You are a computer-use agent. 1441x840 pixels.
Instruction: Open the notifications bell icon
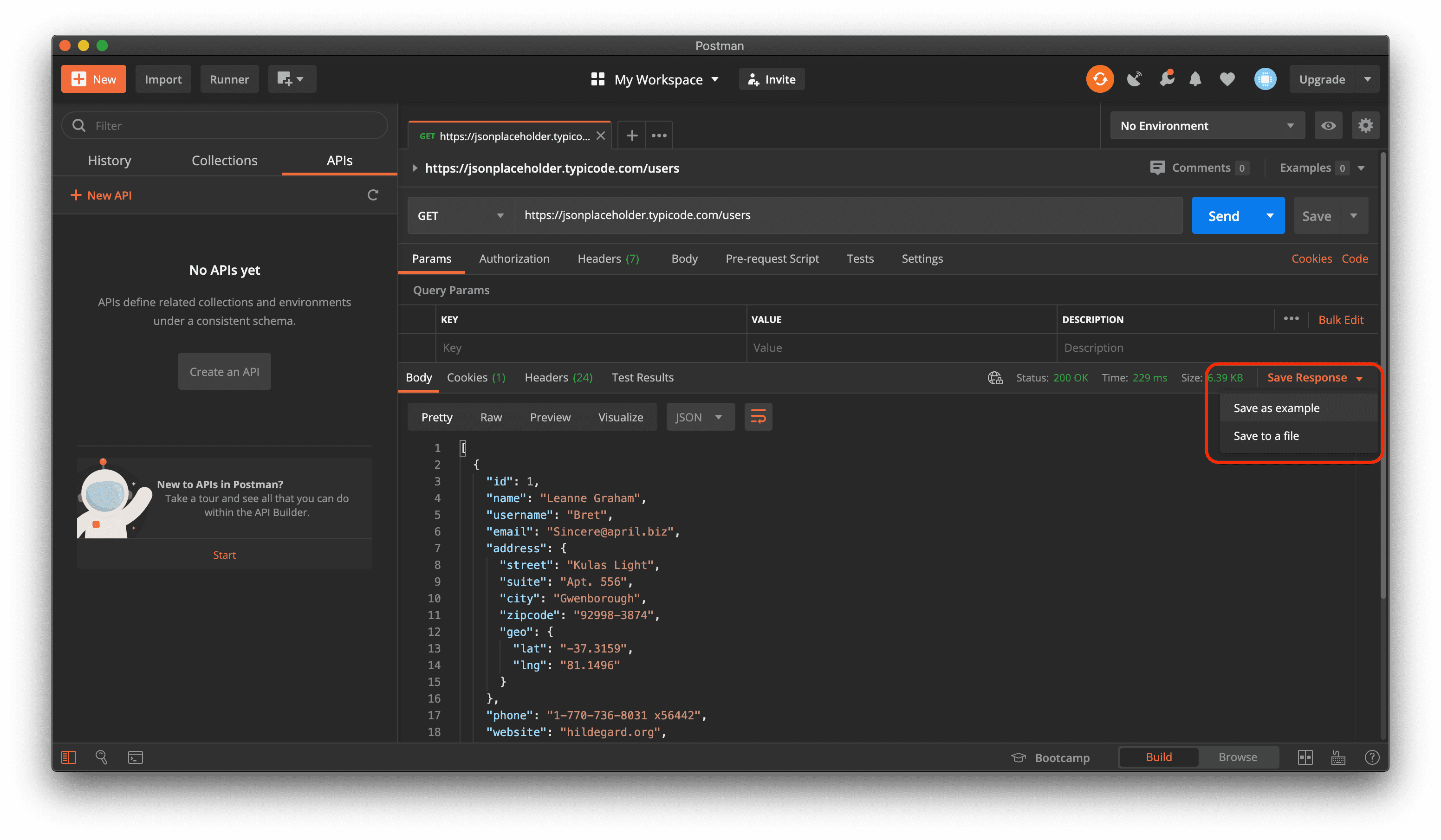1195,79
